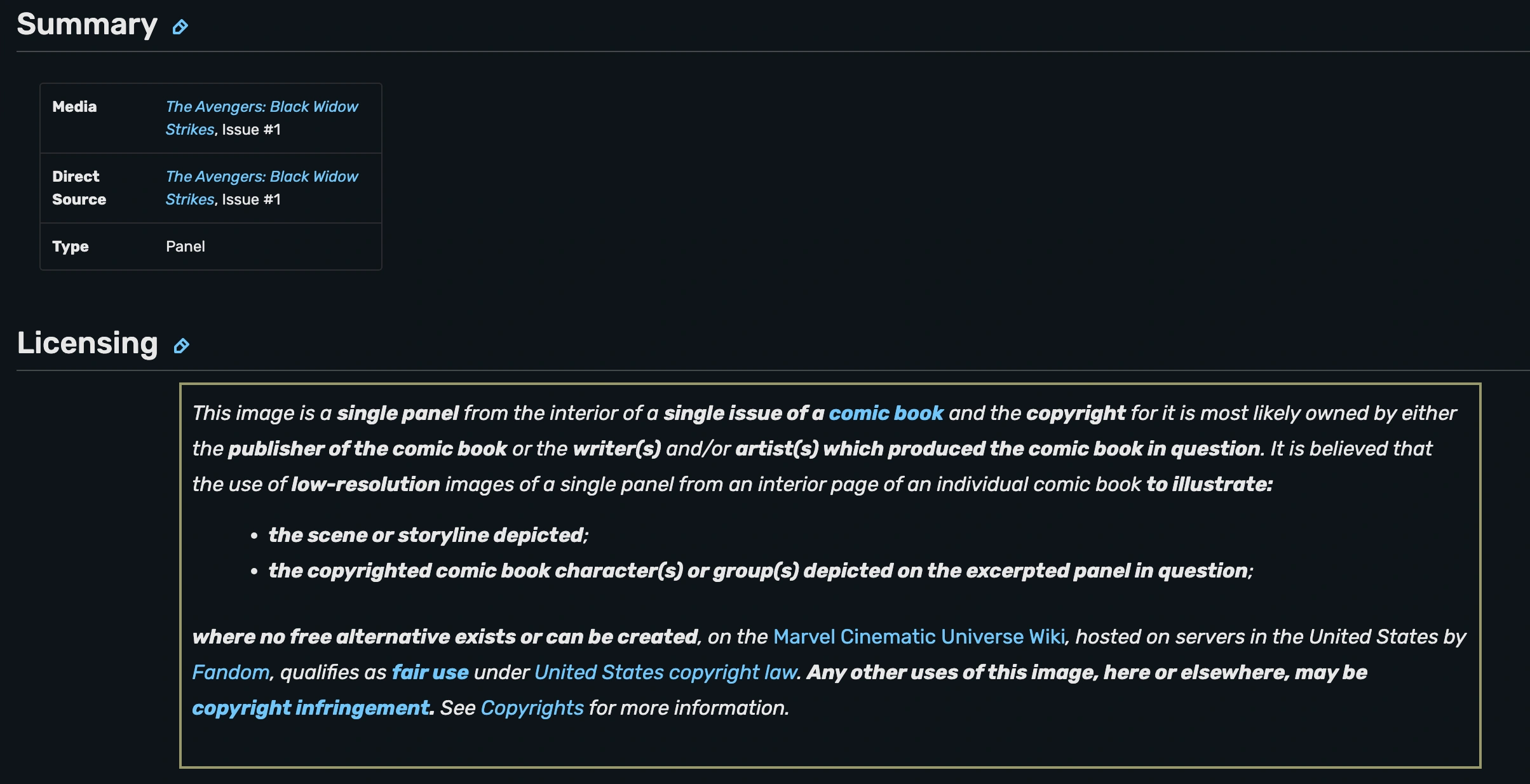Follow the 'copyright infringement' link
The width and height of the screenshot is (1530, 784).
coord(313,708)
